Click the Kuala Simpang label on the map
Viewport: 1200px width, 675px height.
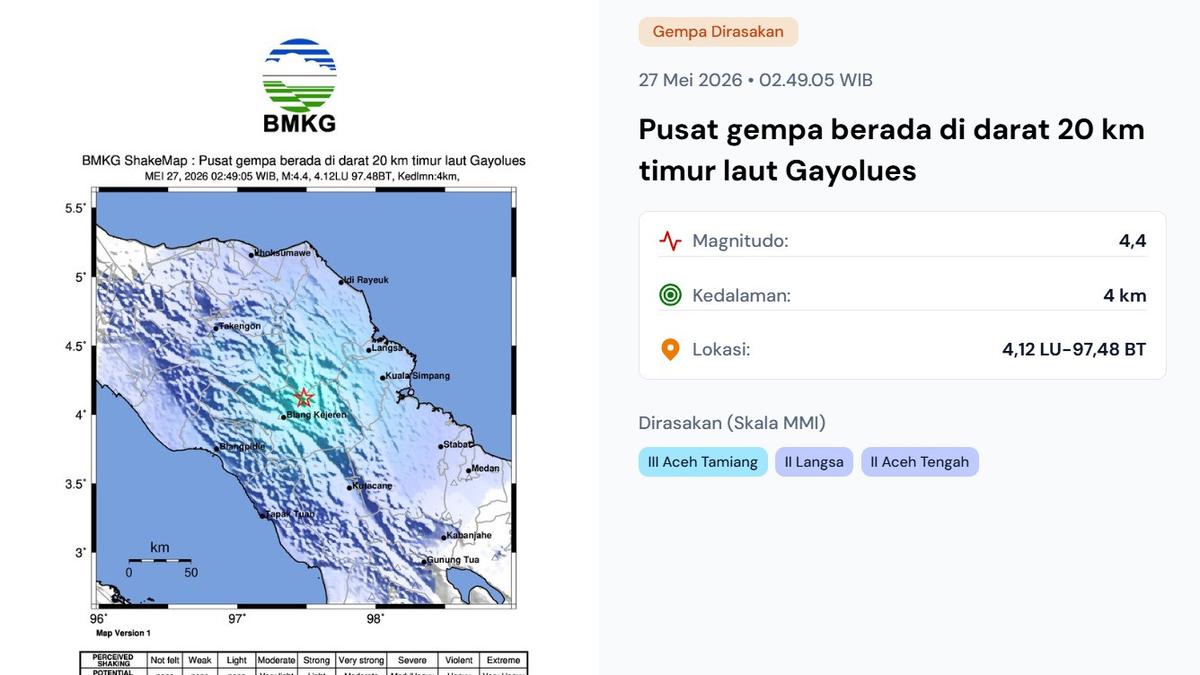[418, 375]
